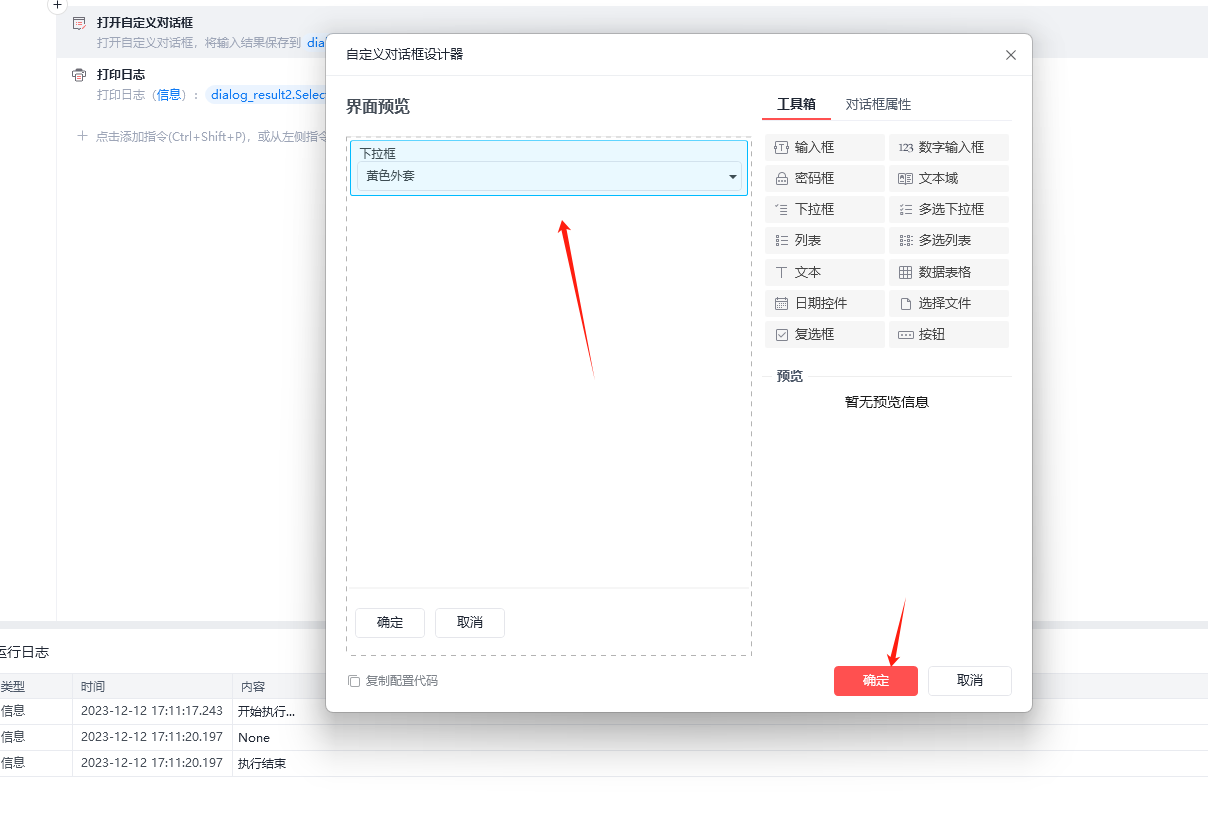Open the 黄色外套 dropdown in preview
Viewport: 1208px width, 813px height.
[549, 176]
